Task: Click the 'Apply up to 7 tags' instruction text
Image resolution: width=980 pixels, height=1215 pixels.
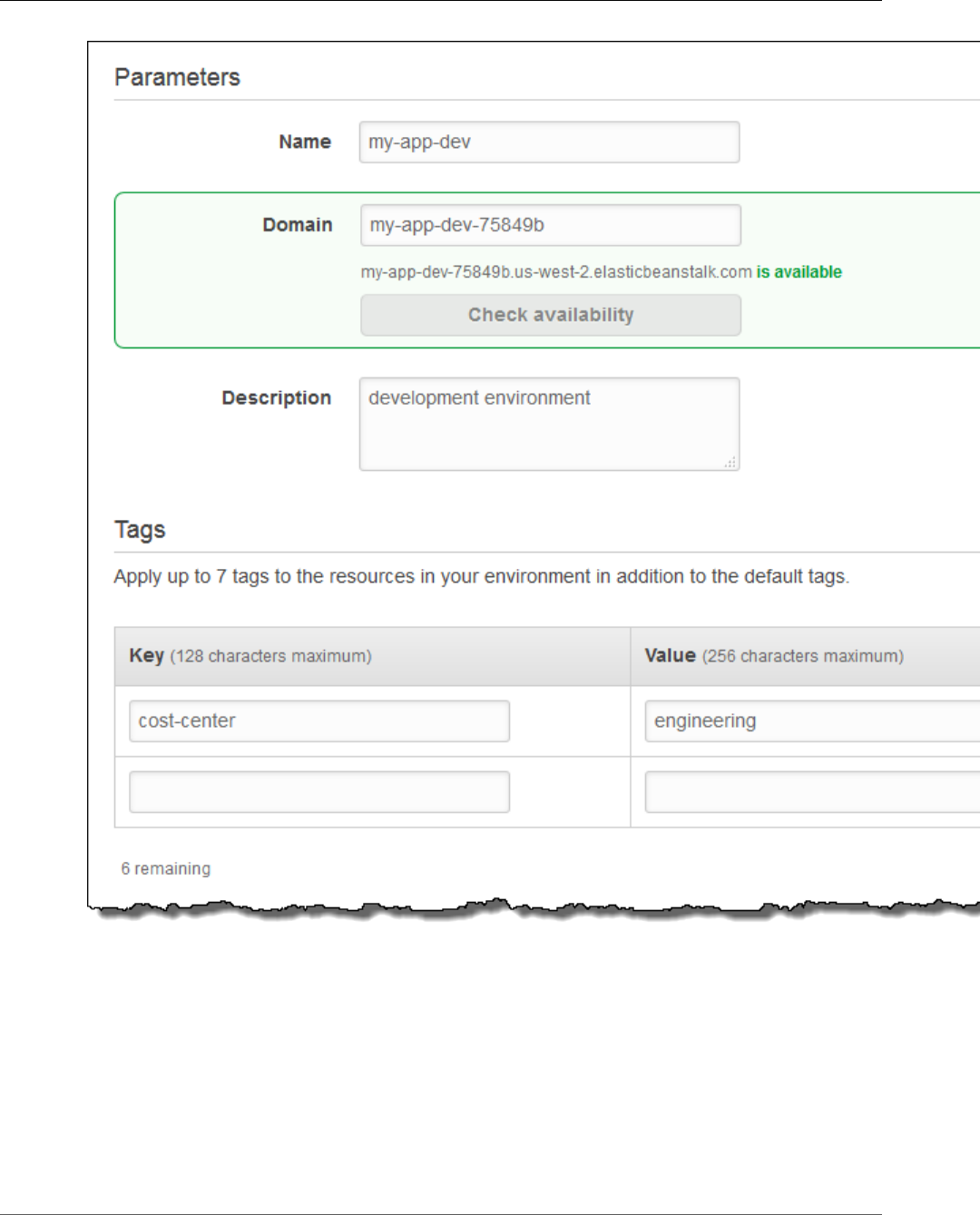Action: click(x=482, y=577)
